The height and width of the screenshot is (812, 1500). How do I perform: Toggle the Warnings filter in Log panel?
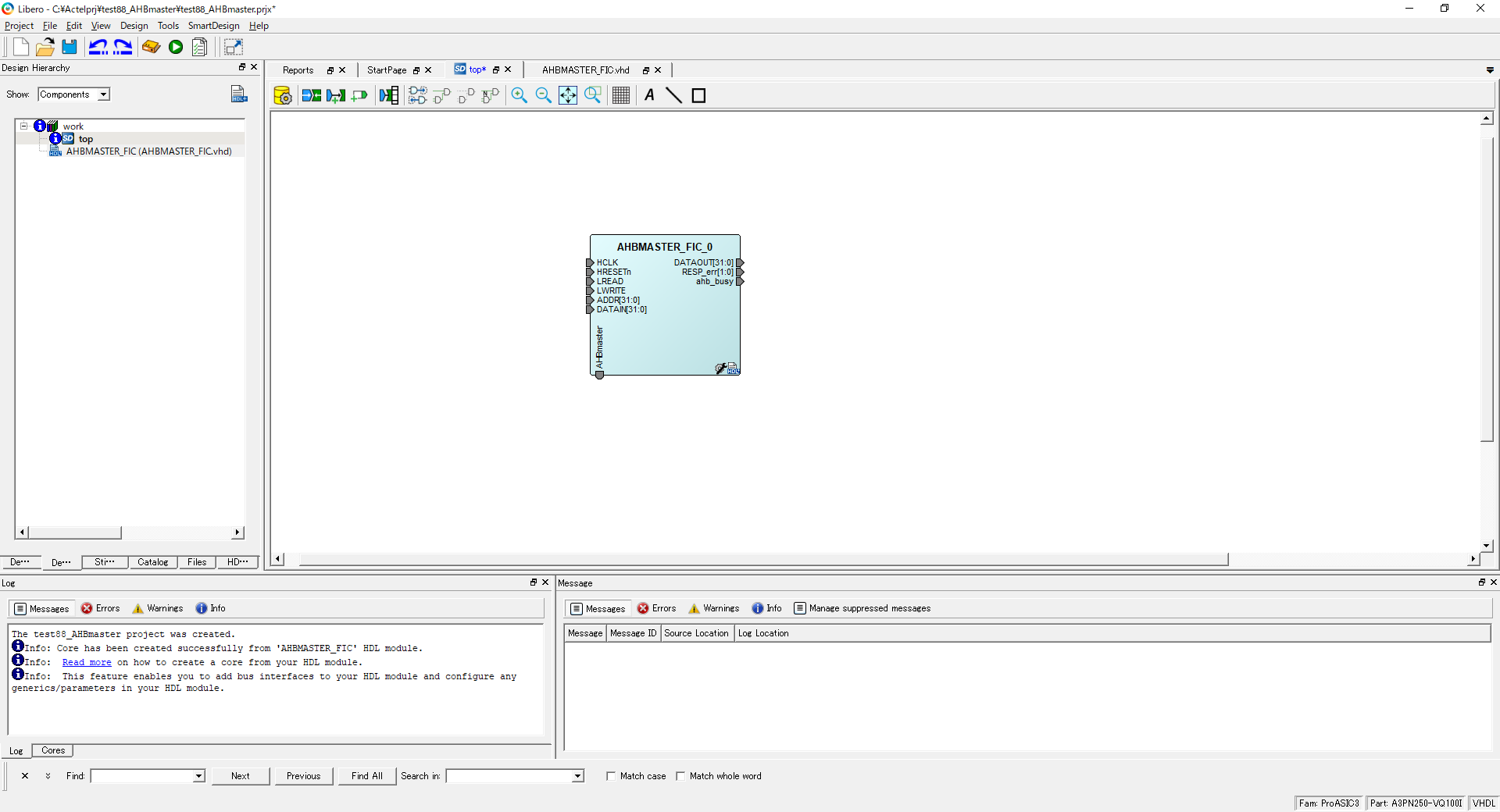click(158, 608)
